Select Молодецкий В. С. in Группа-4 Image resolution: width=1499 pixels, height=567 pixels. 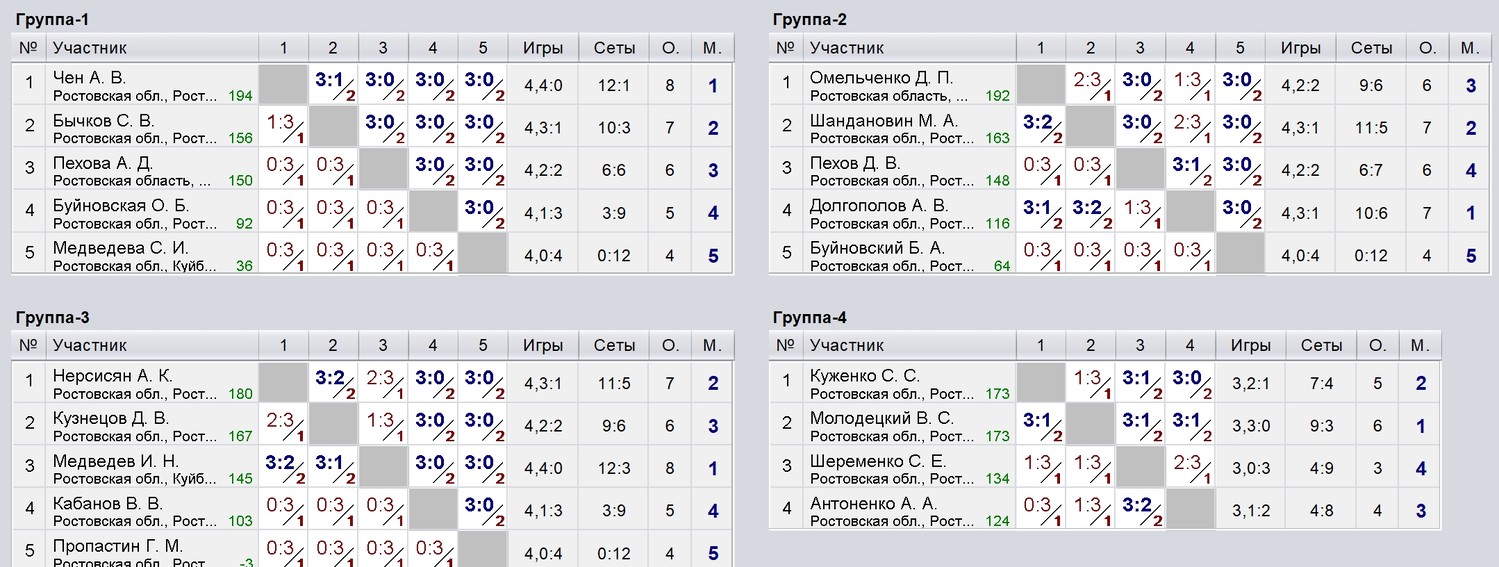(x=882, y=418)
